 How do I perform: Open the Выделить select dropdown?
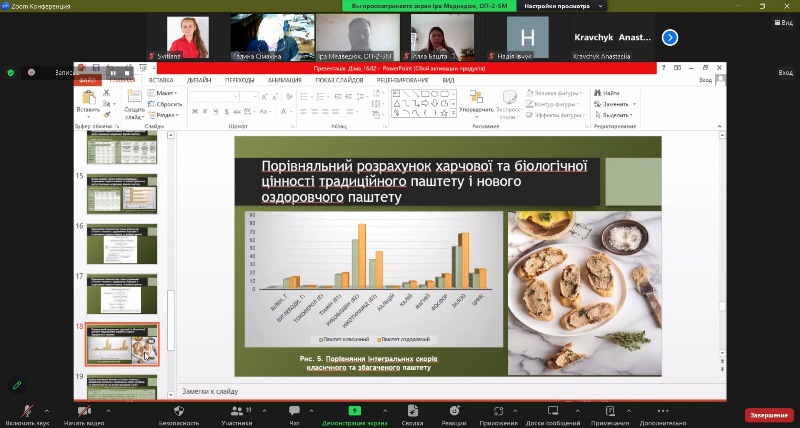614,115
